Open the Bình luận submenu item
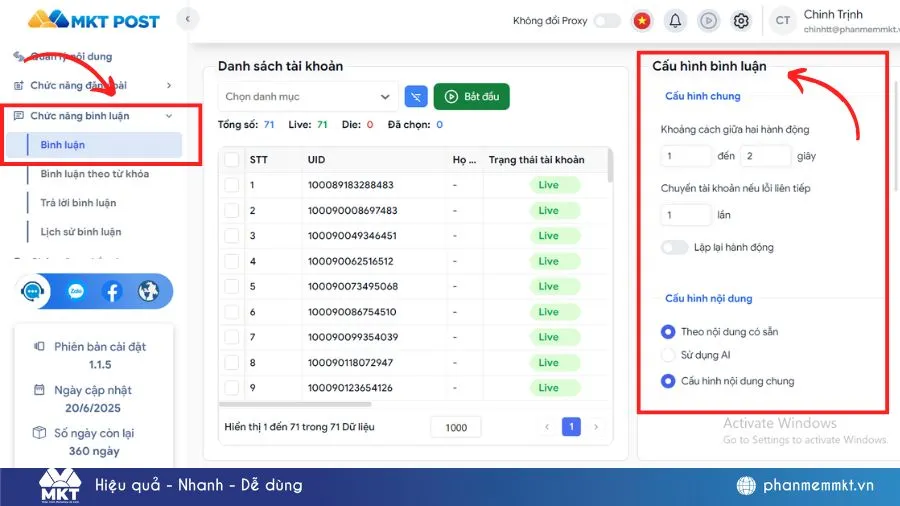 pyautogui.click(x=94, y=145)
